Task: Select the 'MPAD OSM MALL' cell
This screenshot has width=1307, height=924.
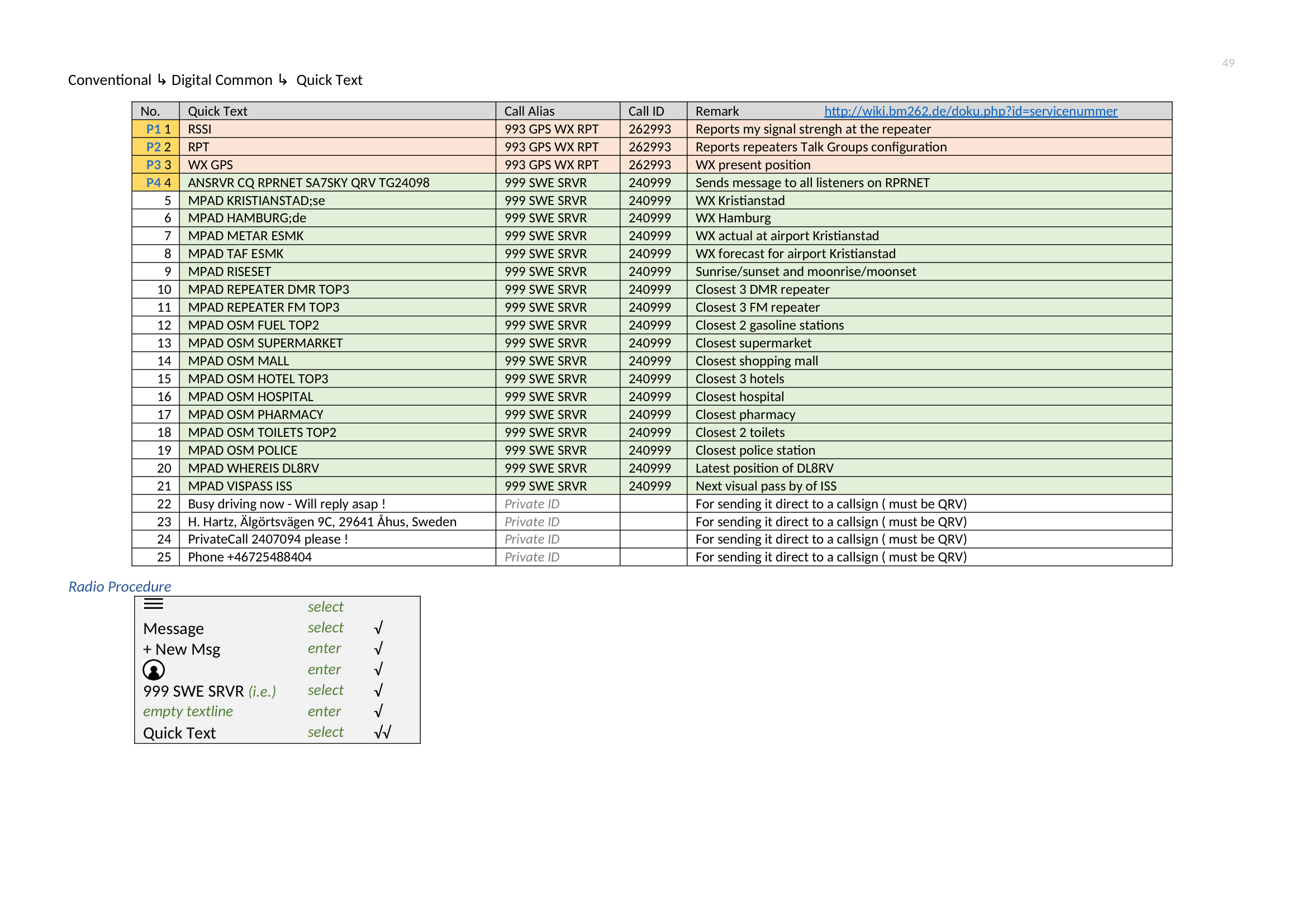Action: pyautogui.click(x=337, y=361)
